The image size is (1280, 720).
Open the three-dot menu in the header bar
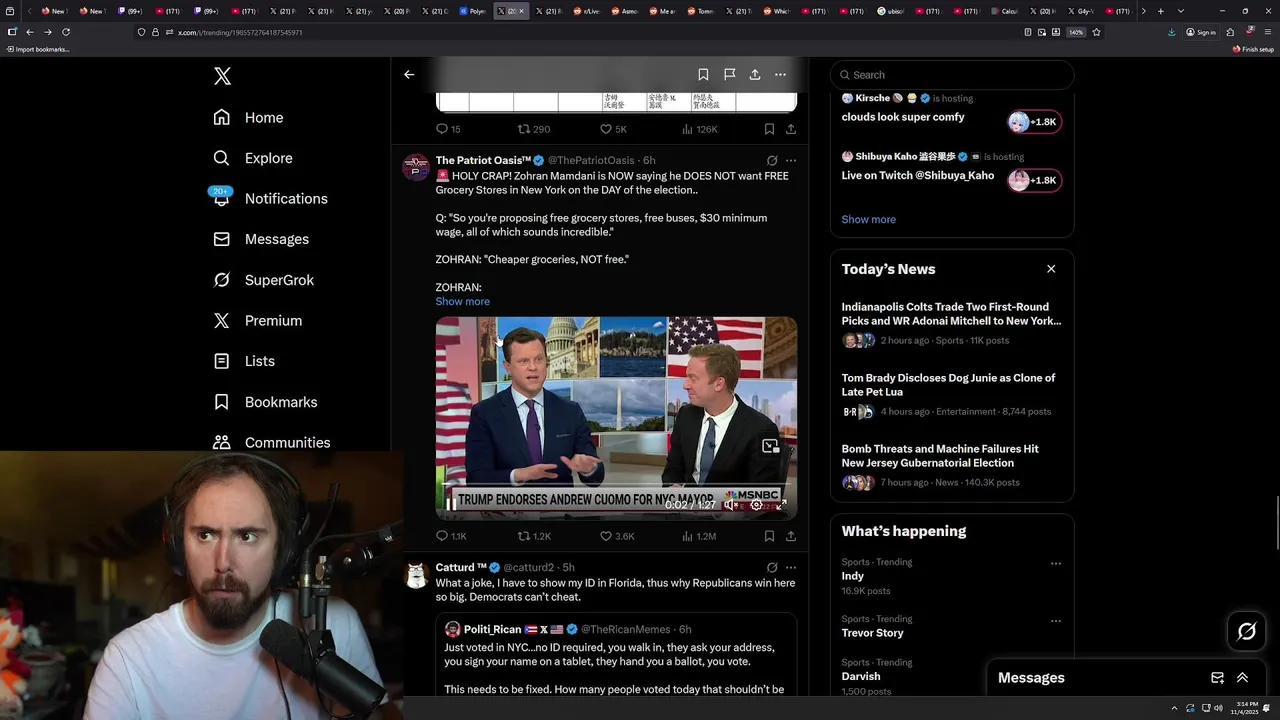[780, 74]
